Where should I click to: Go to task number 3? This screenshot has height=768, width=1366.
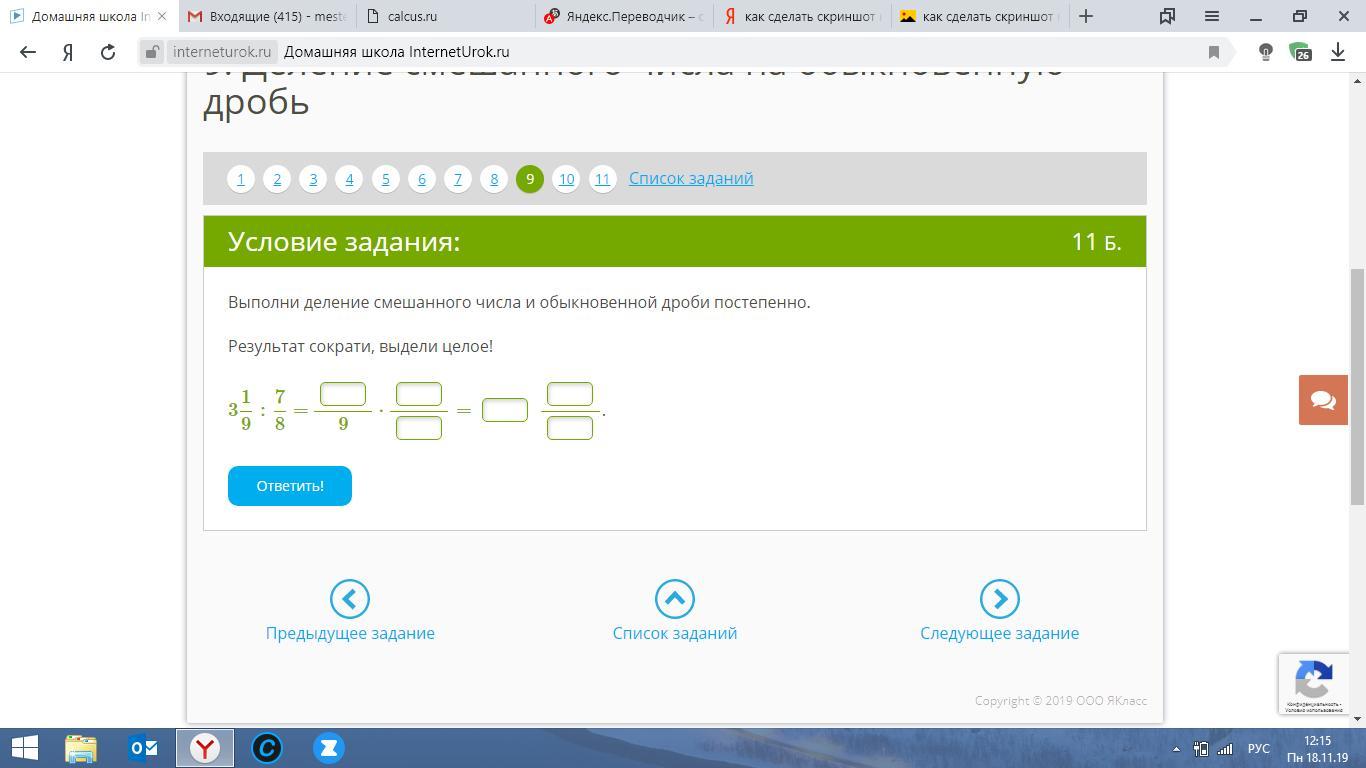(313, 179)
